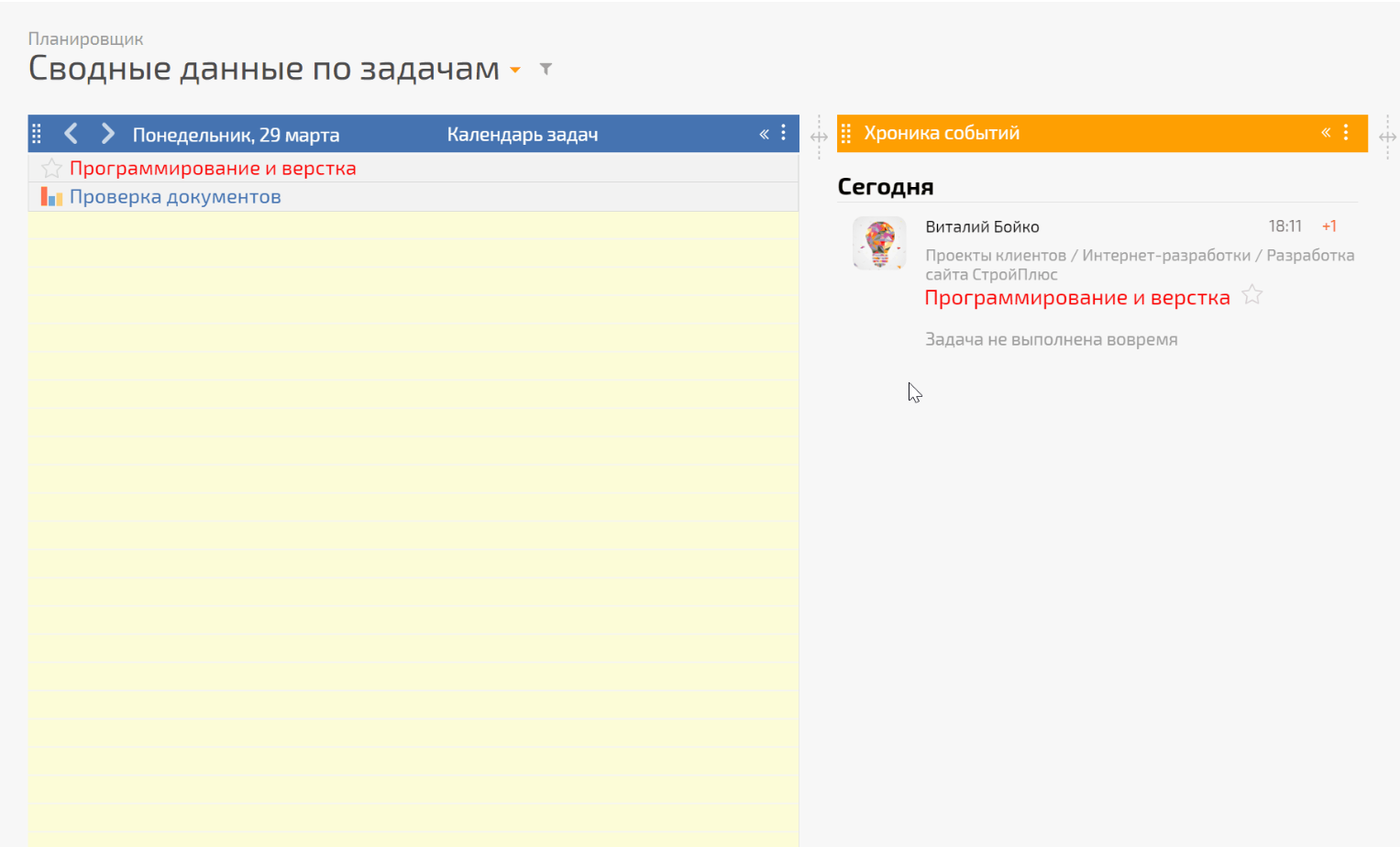1400x847 pixels.
Task: Click the Хроника событий panel title
Action: [x=942, y=133]
